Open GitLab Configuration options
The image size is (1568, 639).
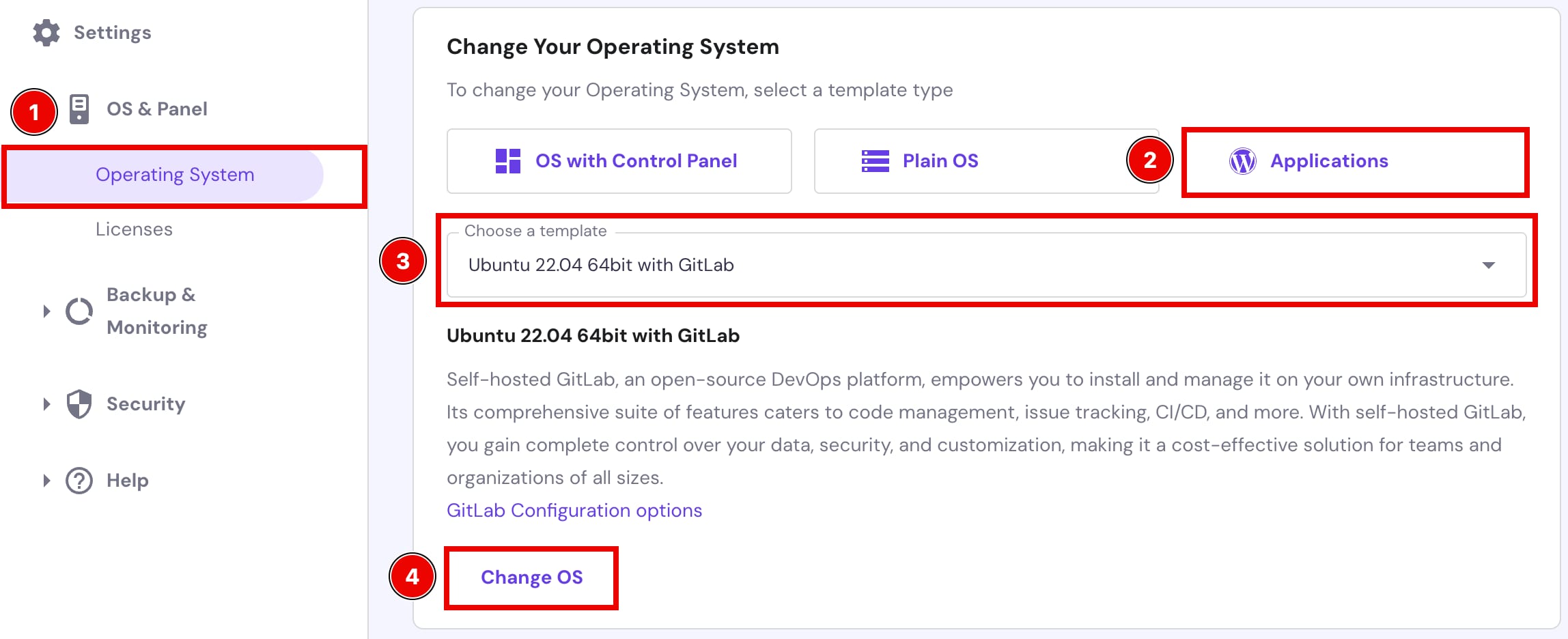click(574, 510)
